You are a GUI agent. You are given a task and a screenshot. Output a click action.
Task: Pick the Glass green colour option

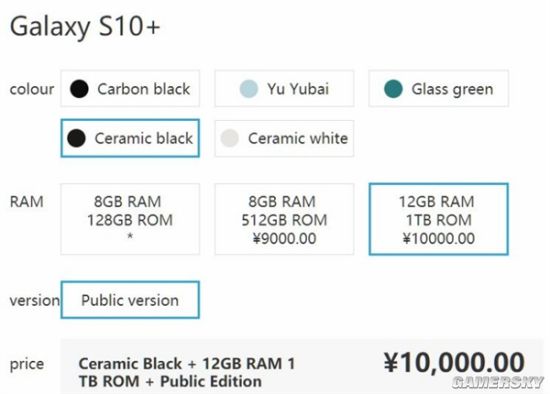click(438, 88)
